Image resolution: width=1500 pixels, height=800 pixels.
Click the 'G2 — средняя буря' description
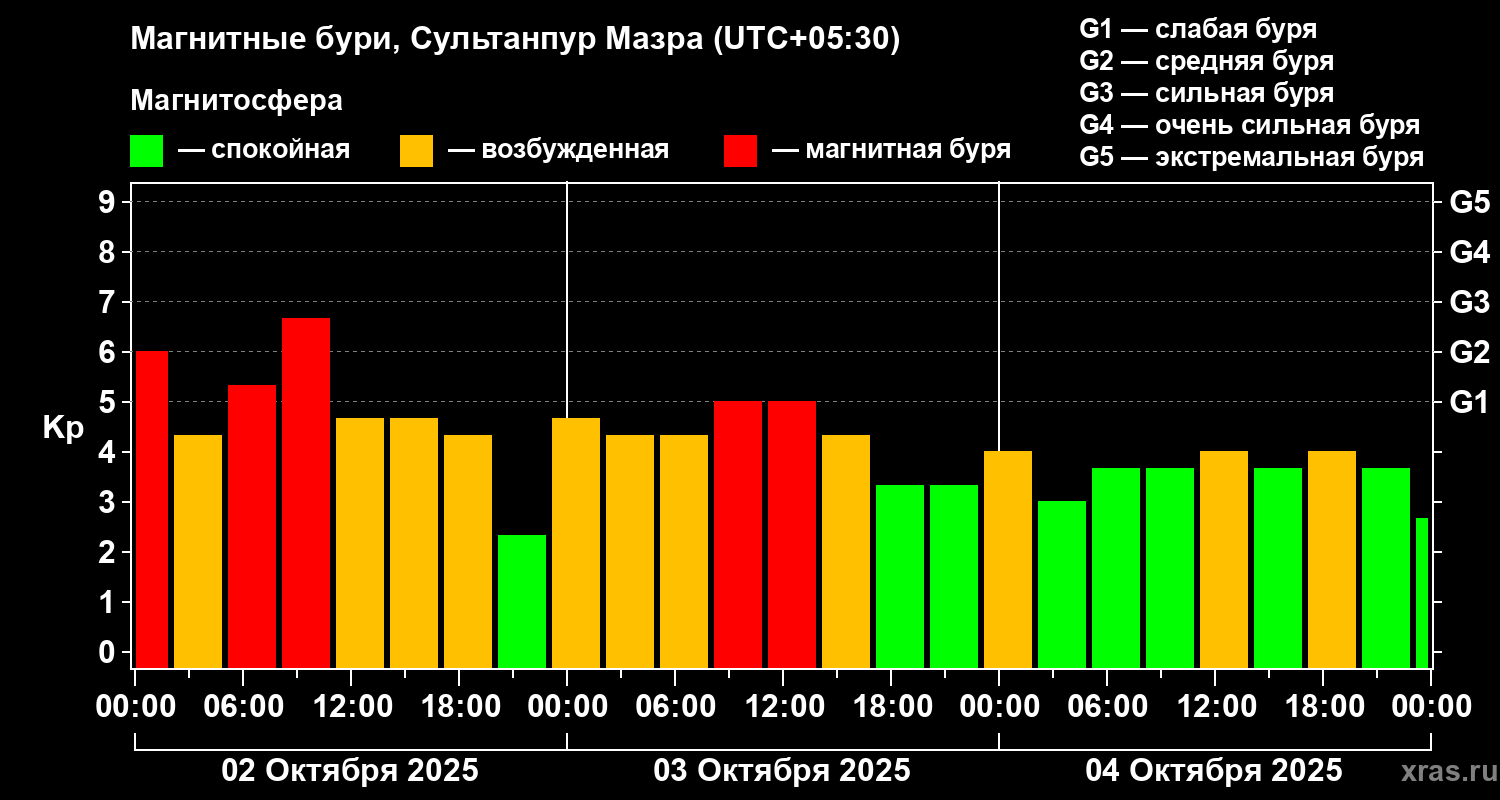pos(1207,61)
